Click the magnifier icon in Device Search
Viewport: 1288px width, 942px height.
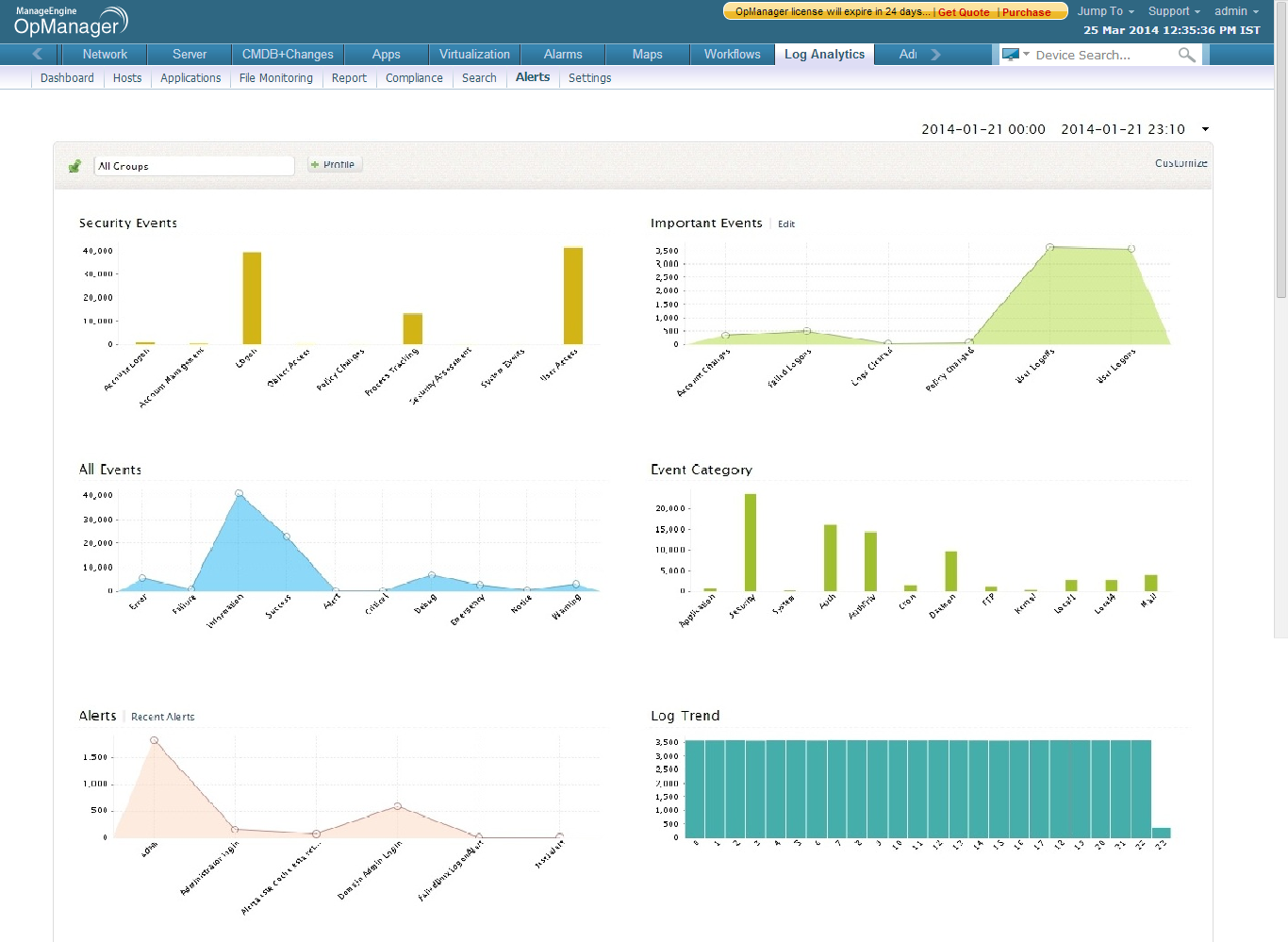coord(1186,56)
